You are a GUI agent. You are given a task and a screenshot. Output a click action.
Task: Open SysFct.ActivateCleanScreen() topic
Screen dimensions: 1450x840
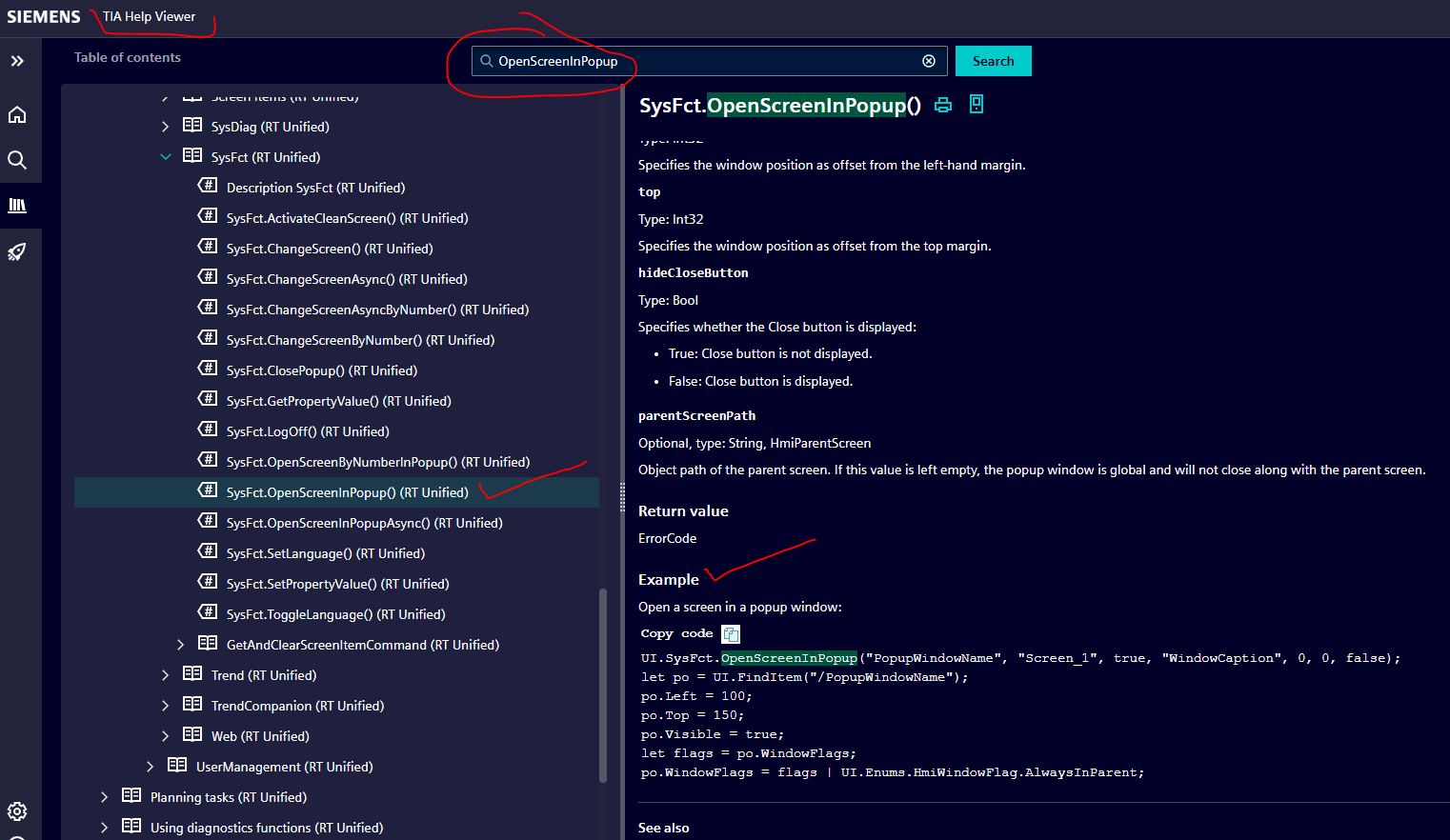(x=348, y=218)
